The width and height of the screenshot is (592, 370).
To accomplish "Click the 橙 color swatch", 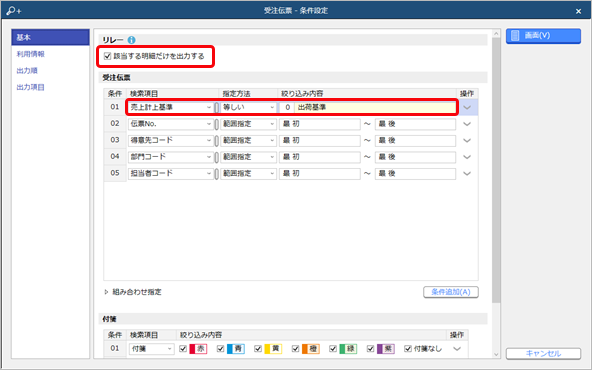I will pyautogui.click(x=310, y=348).
